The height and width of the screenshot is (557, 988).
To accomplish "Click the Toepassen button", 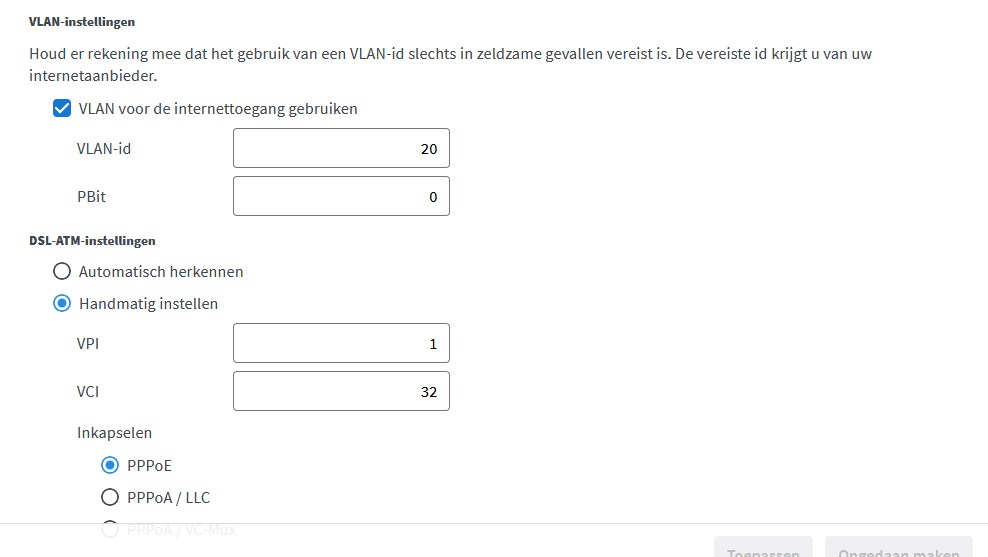I will pos(763,548).
